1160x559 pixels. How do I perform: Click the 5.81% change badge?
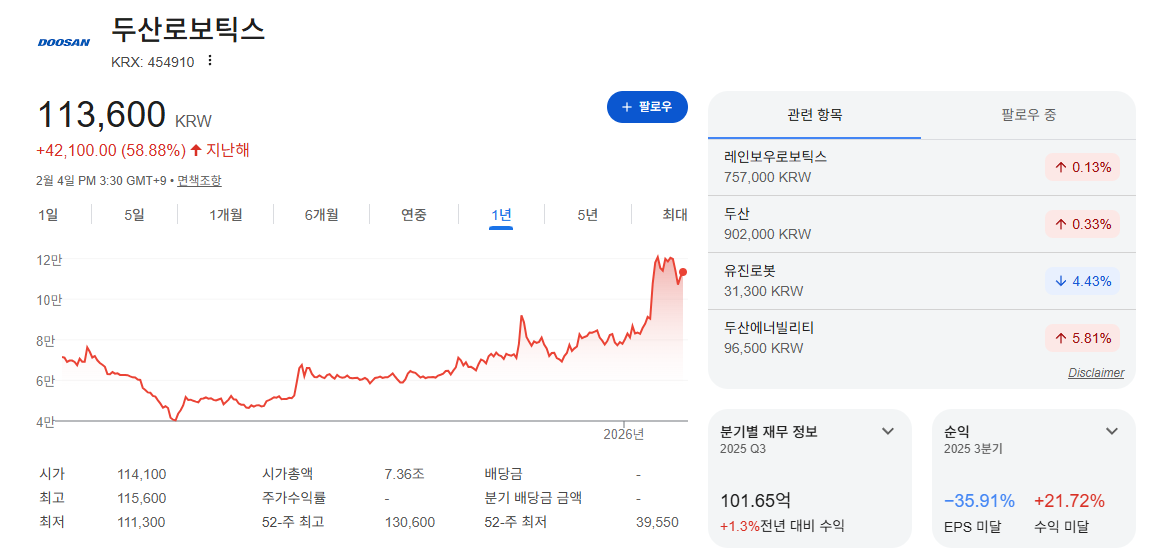click(1082, 338)
